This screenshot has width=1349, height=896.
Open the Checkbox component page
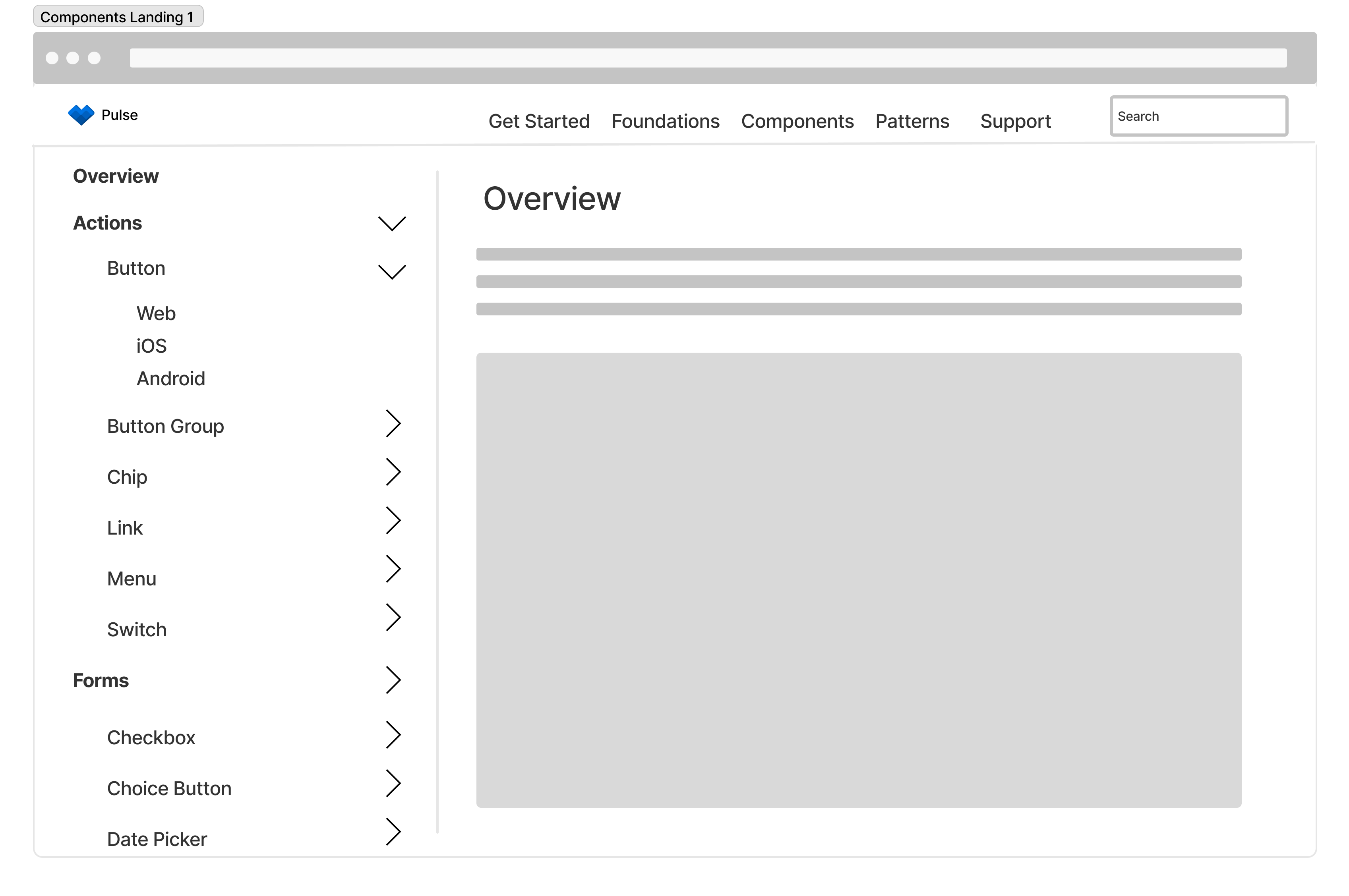click(x=151, y=737)
